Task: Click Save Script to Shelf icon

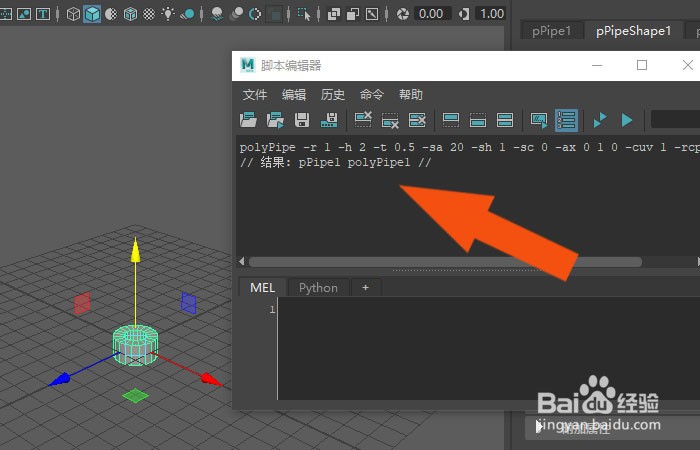Action: click(x=329, y=120)
